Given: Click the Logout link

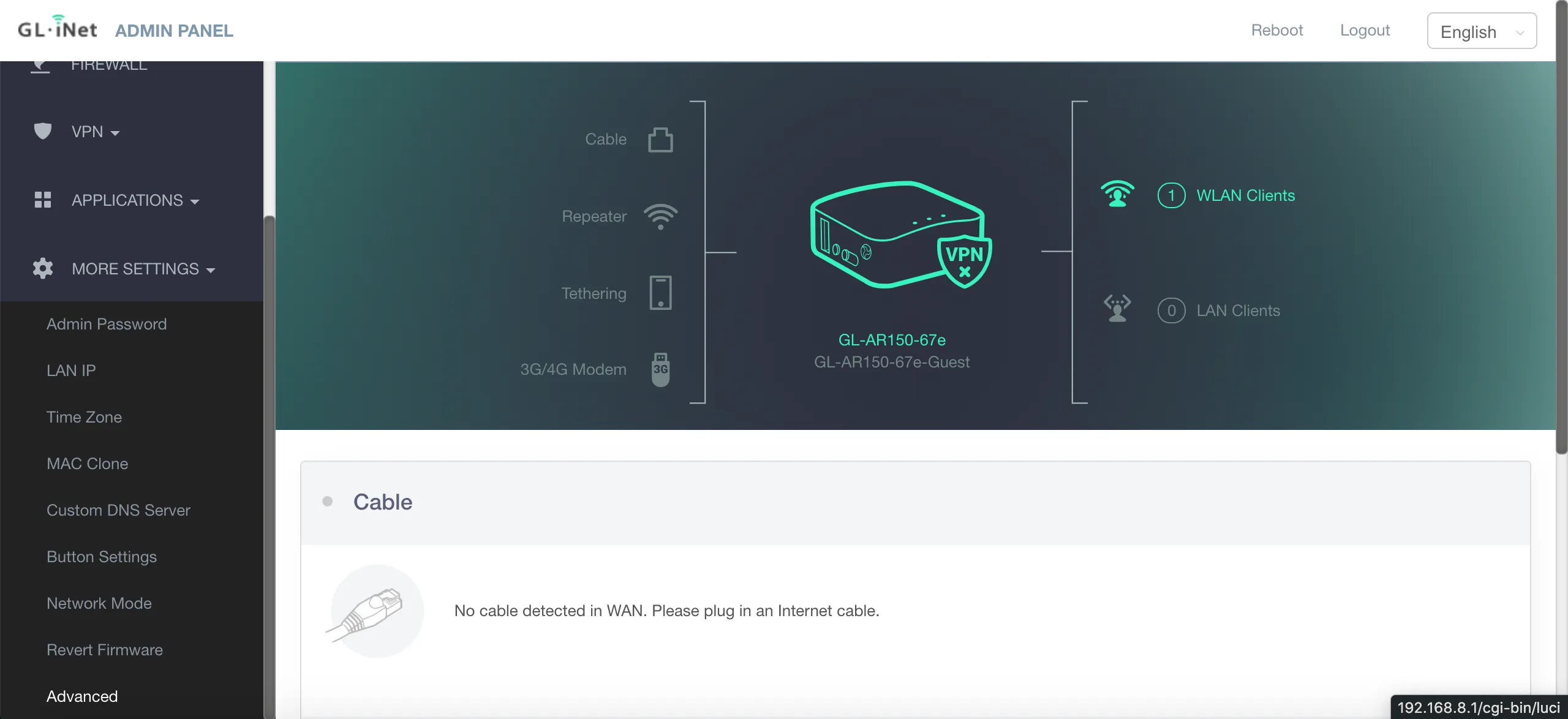Looking at the screenshot, I should coord(1365,30).
